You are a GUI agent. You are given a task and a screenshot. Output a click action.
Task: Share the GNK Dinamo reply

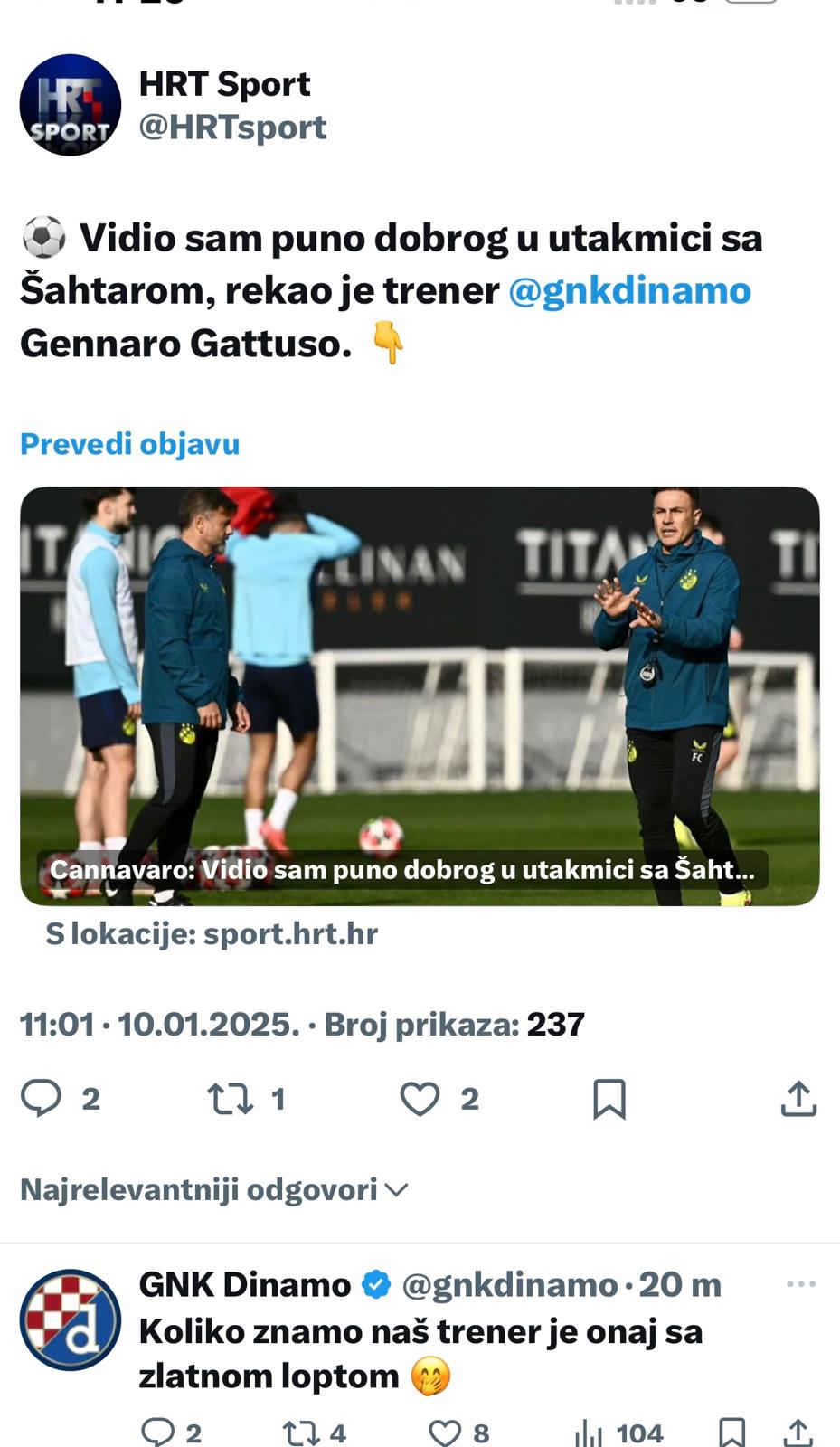point(798,1433)
